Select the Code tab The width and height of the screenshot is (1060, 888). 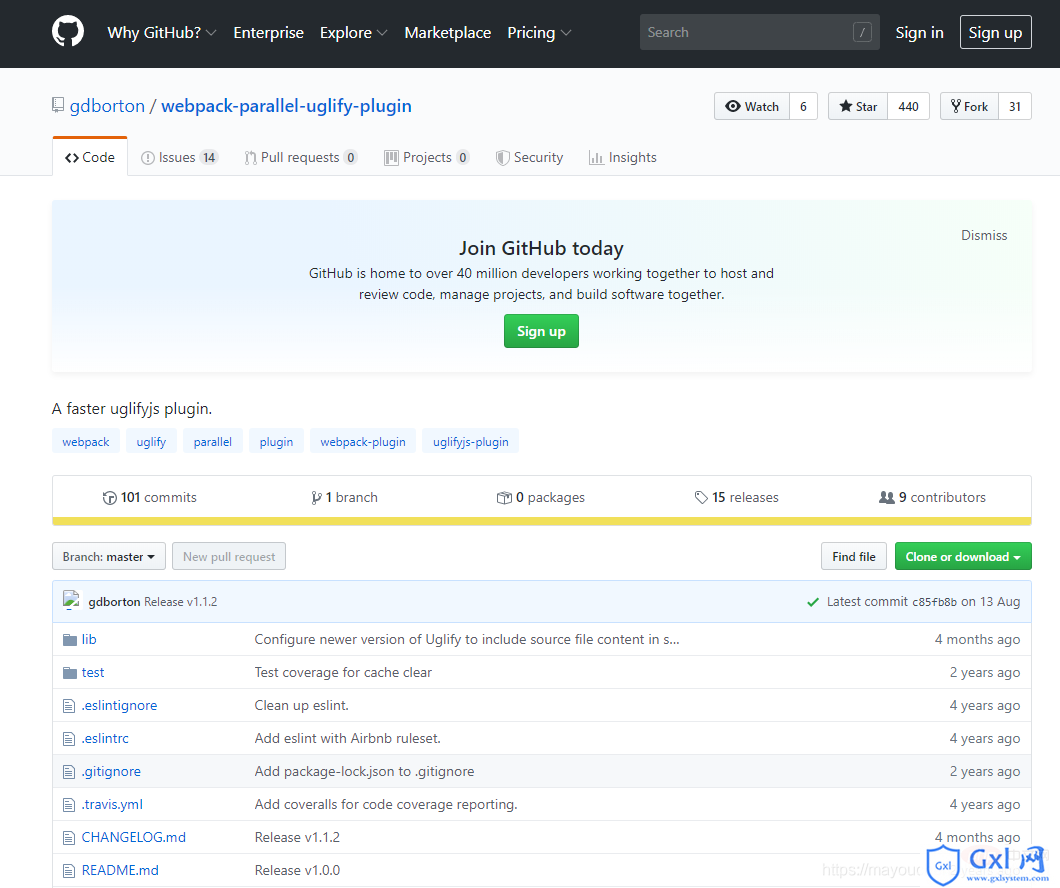(90, 157)
